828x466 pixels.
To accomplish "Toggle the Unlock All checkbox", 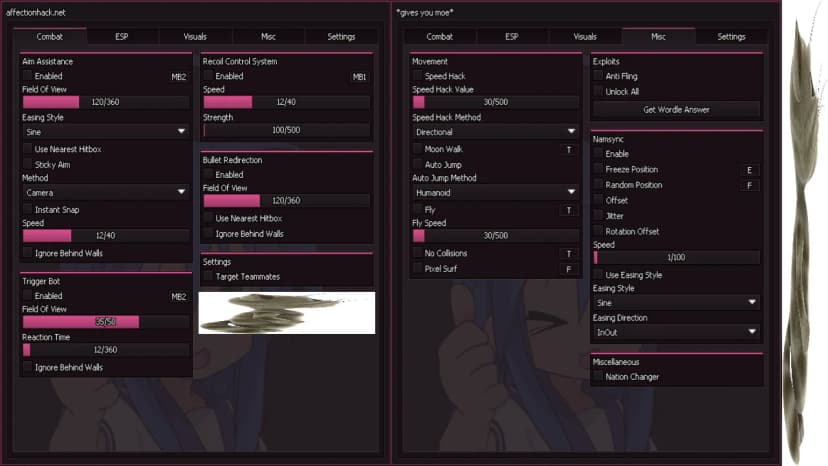I will pos(598,91).
